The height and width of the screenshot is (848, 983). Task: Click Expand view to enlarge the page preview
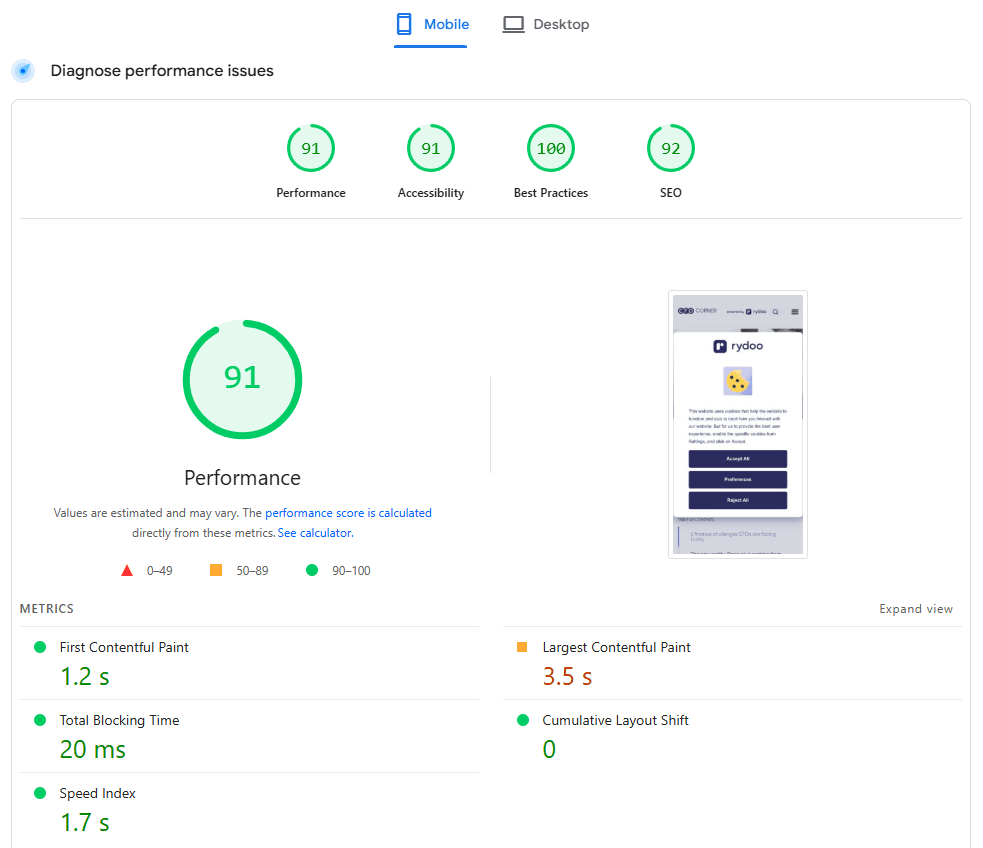coord(916,608)
